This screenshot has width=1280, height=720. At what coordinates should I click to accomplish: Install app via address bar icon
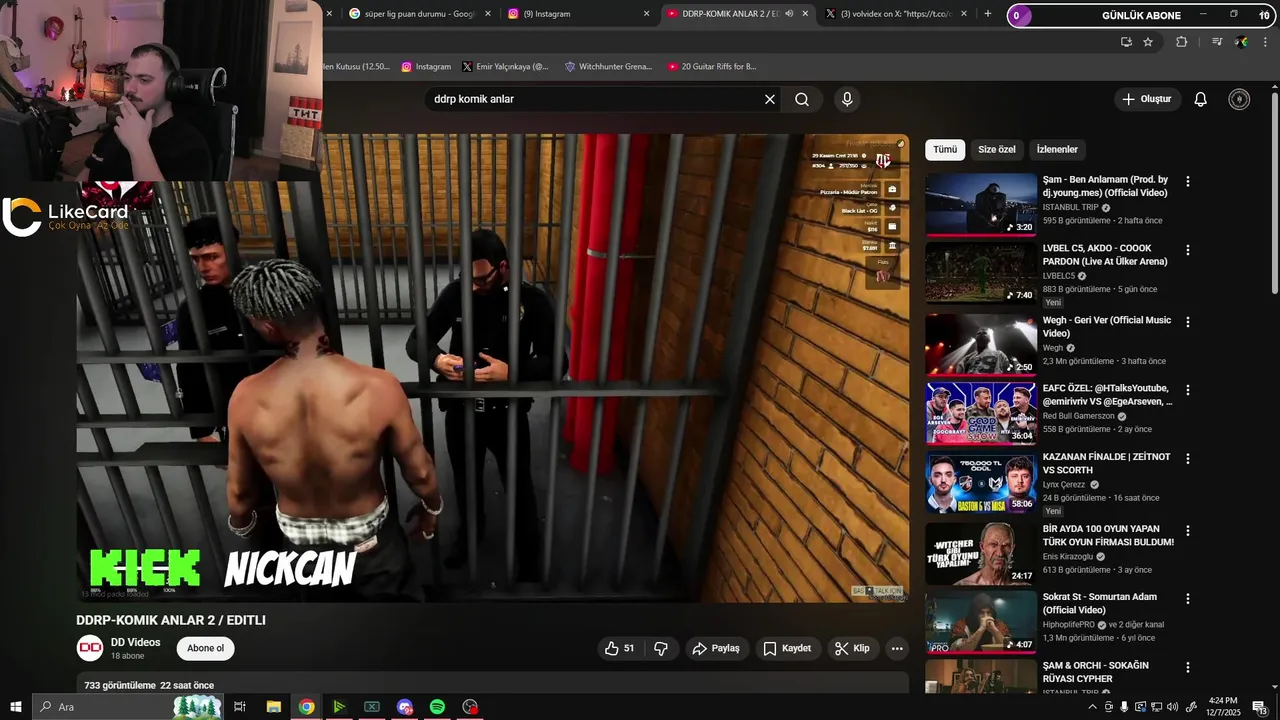click(x=1126, y=42)
